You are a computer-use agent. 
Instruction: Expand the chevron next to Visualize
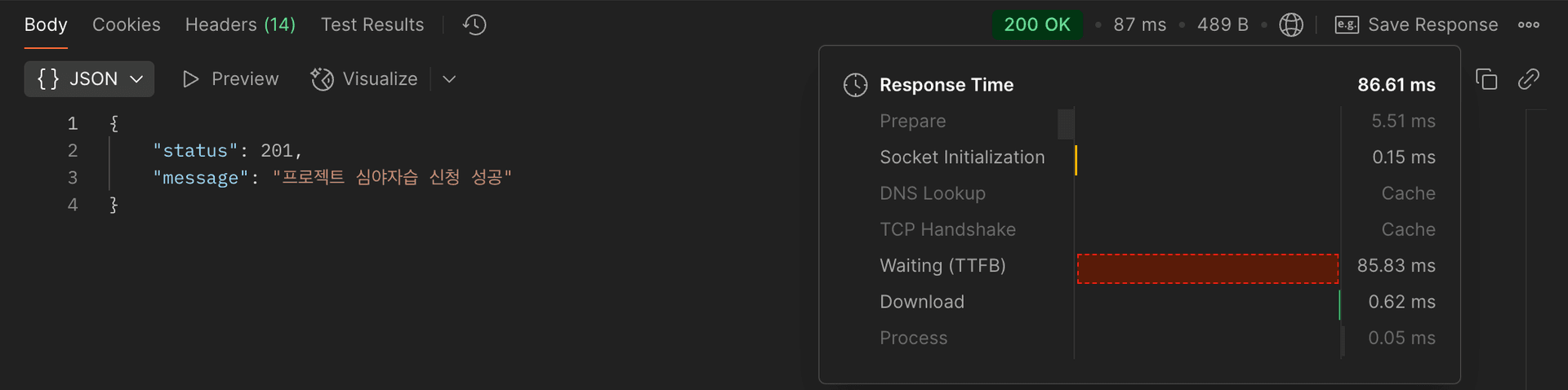(449, 79)
